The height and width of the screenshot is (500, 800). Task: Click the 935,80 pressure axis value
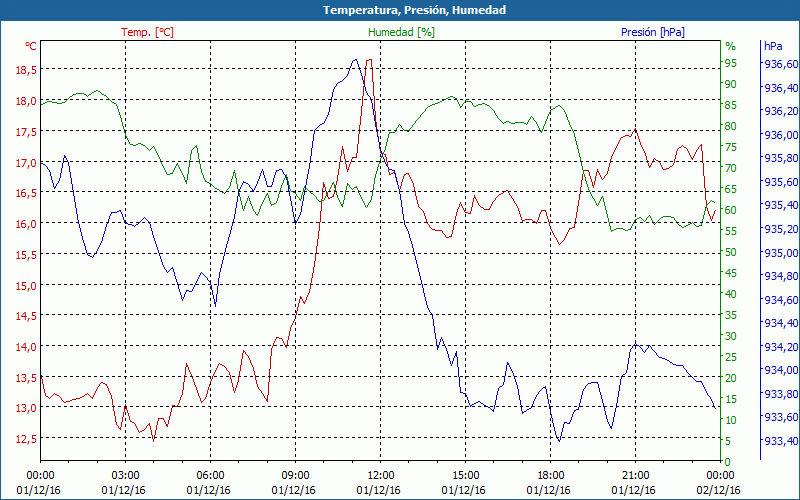(x=781, y=159)
